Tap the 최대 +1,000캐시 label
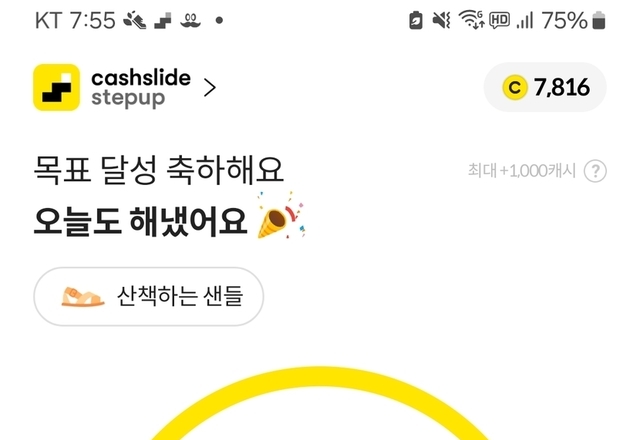This screenshot has width=640, height=440. (522, 171)
